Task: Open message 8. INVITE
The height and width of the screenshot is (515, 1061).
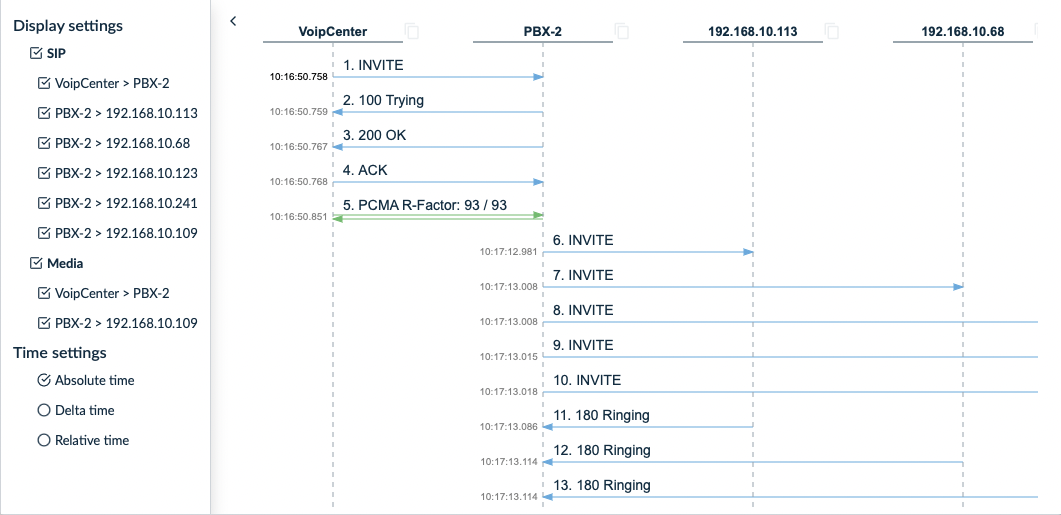Action: 583,311
